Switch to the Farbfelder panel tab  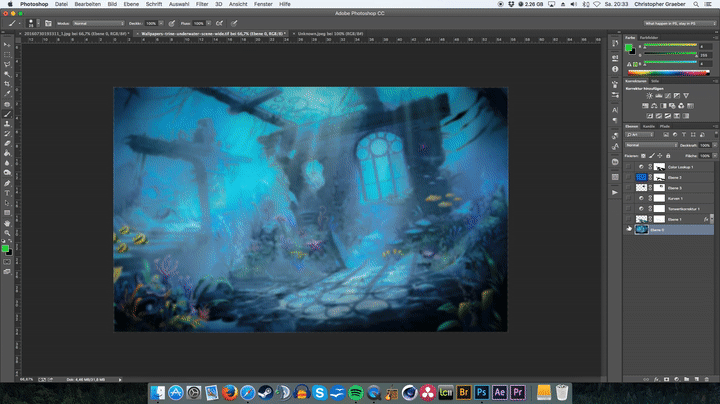(x=648, y=38)
